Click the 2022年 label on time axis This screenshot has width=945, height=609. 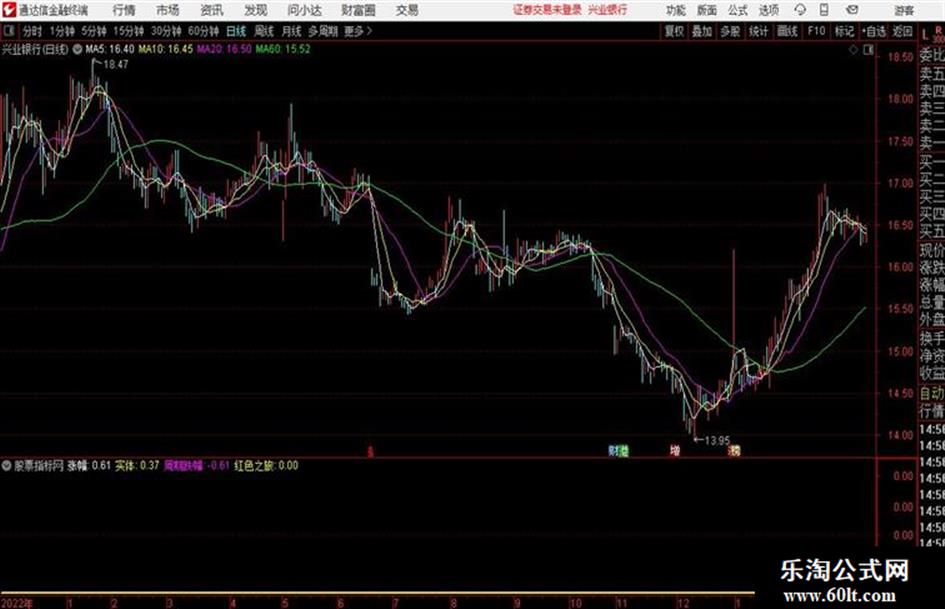pos(17,603)
